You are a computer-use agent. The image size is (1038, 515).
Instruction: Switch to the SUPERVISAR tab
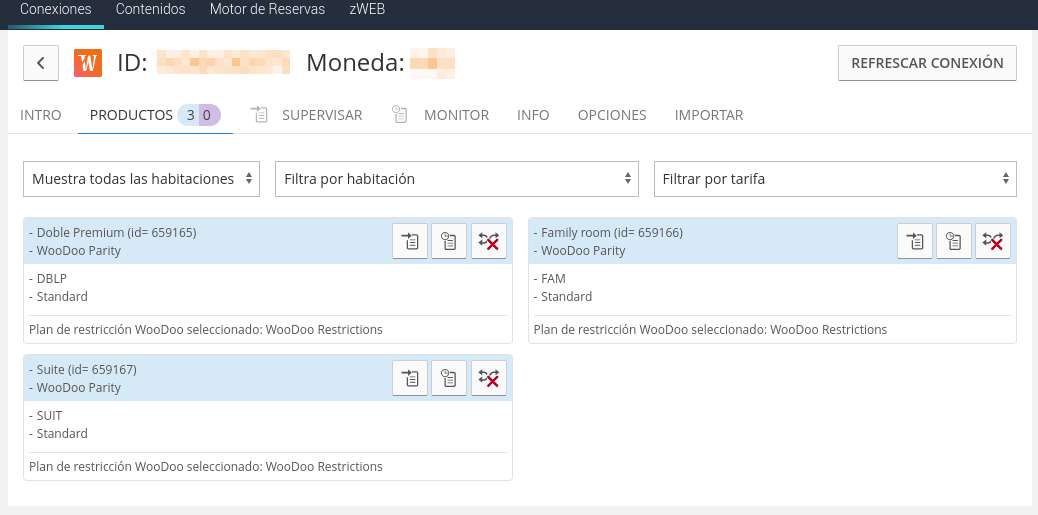(x=321, y=115)
